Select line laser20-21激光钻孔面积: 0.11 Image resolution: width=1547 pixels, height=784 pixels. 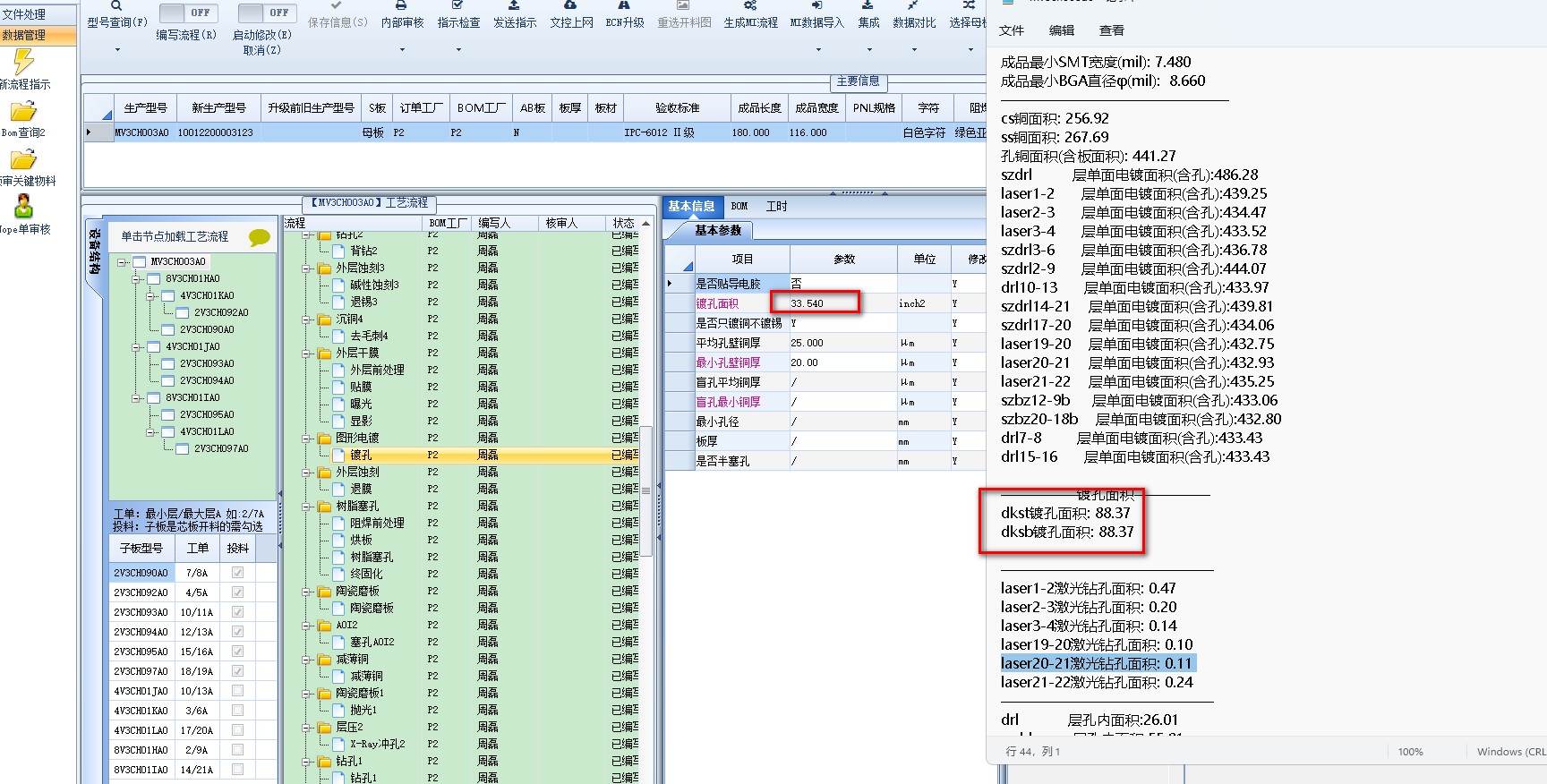coord(1097,663)
